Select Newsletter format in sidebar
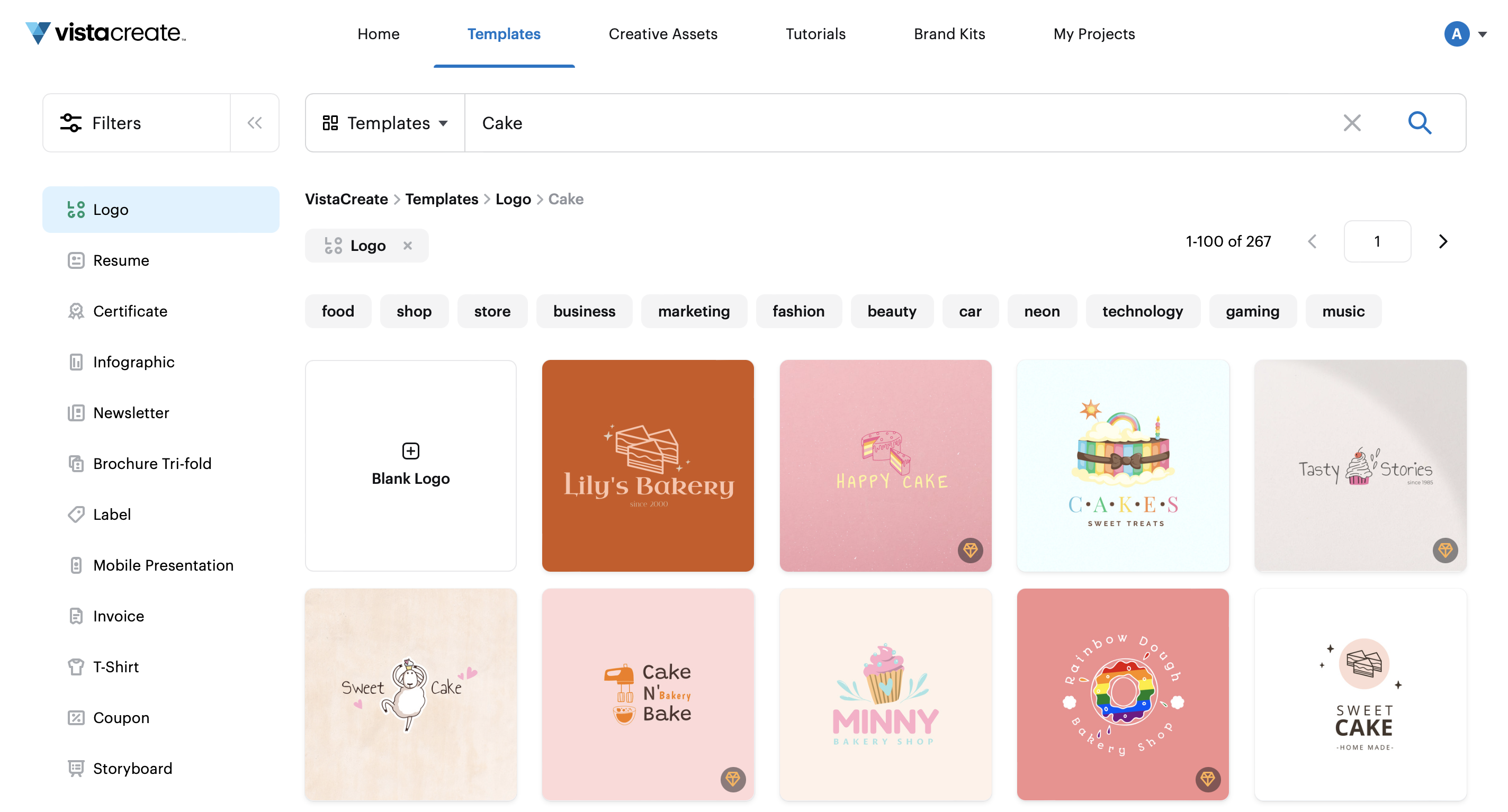The height and width of the screenshot is (812, 1508). pyautogui.click(x=160, y=413)
